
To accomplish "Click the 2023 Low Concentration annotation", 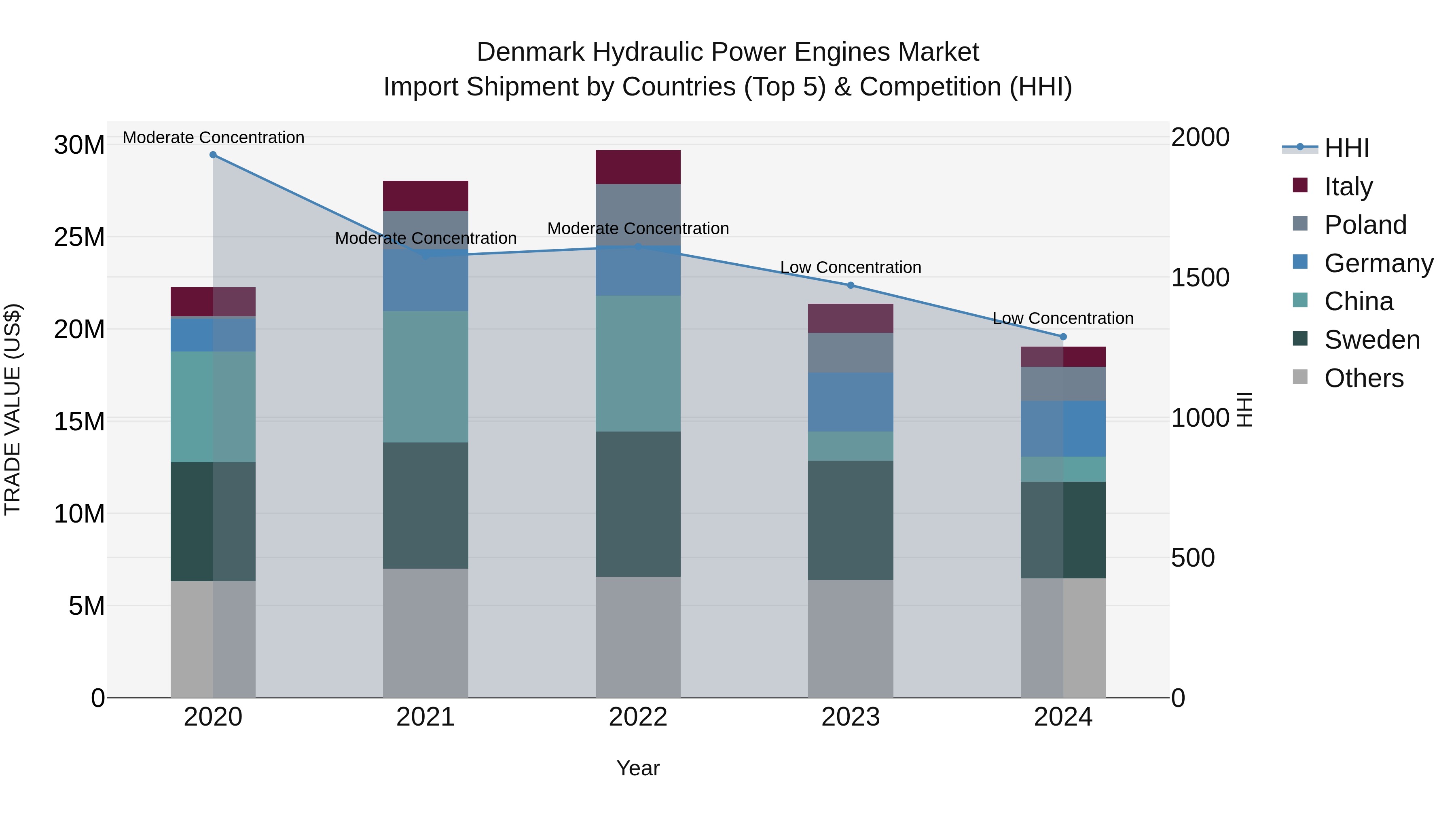I will click(851, 267).
